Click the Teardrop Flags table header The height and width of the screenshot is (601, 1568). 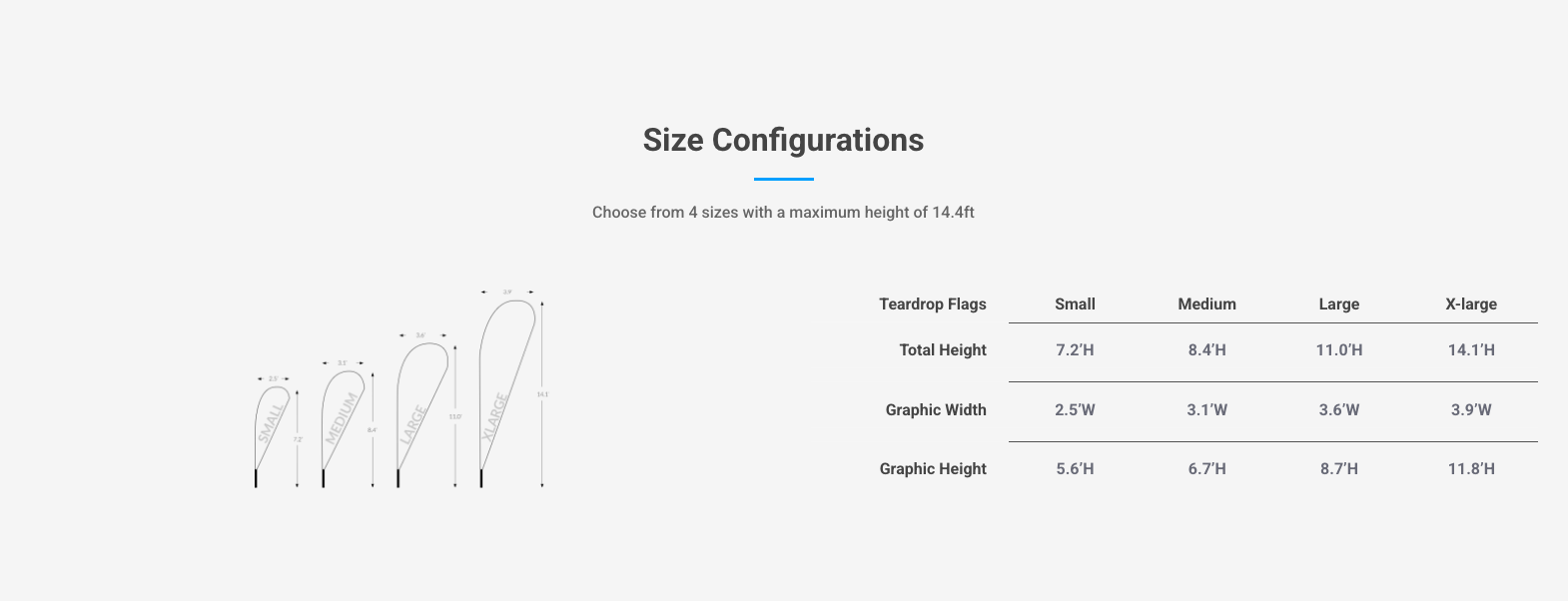[932, 304]
